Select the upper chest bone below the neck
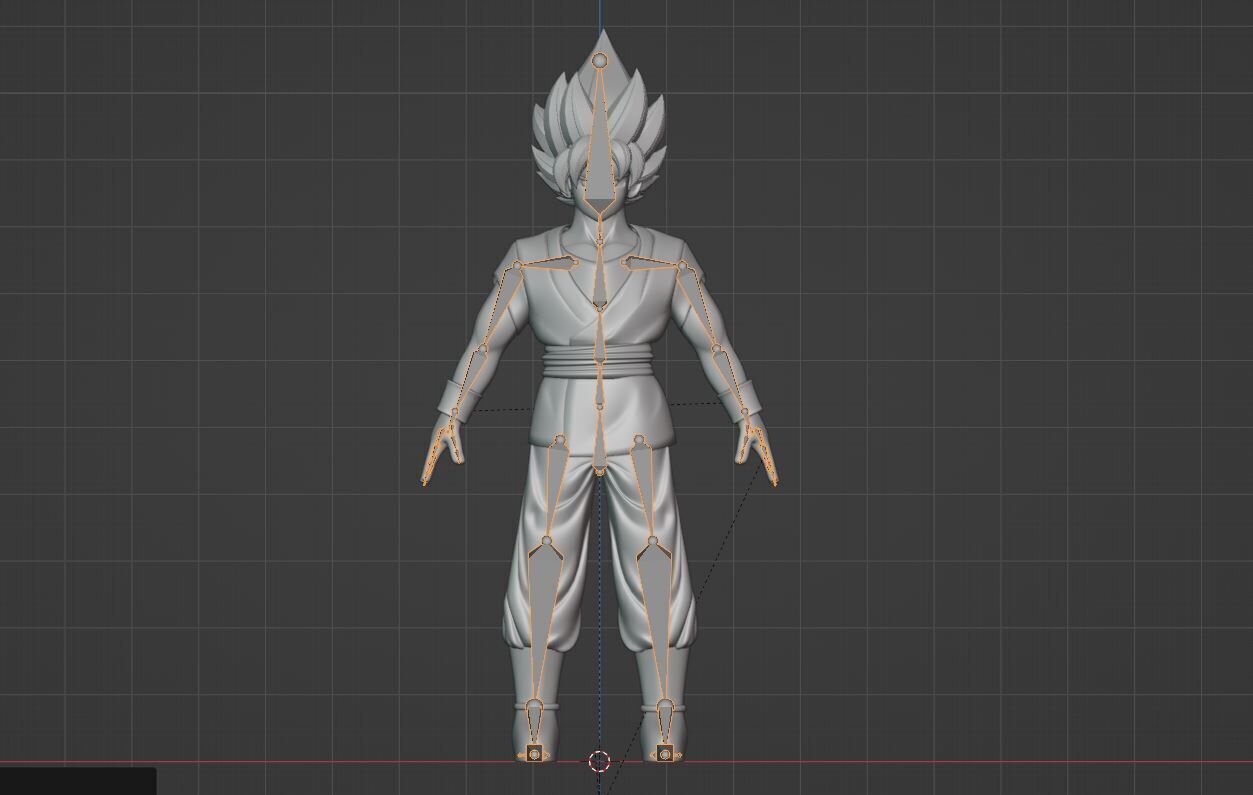1253x795 pixels. 599,276
